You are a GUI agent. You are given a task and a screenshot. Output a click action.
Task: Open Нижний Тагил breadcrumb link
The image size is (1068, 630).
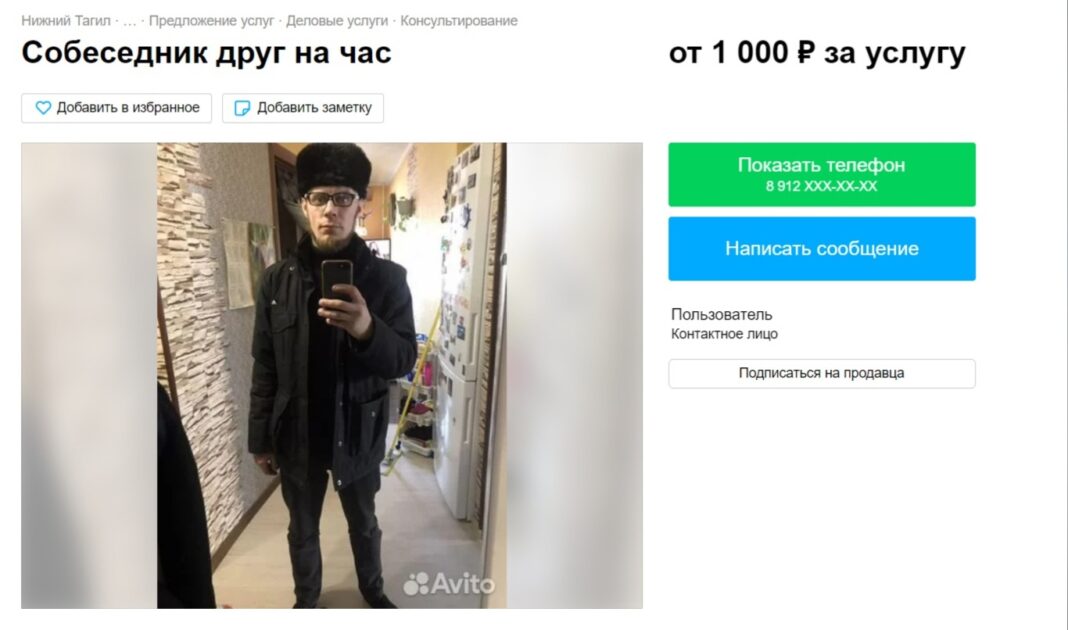65,21
